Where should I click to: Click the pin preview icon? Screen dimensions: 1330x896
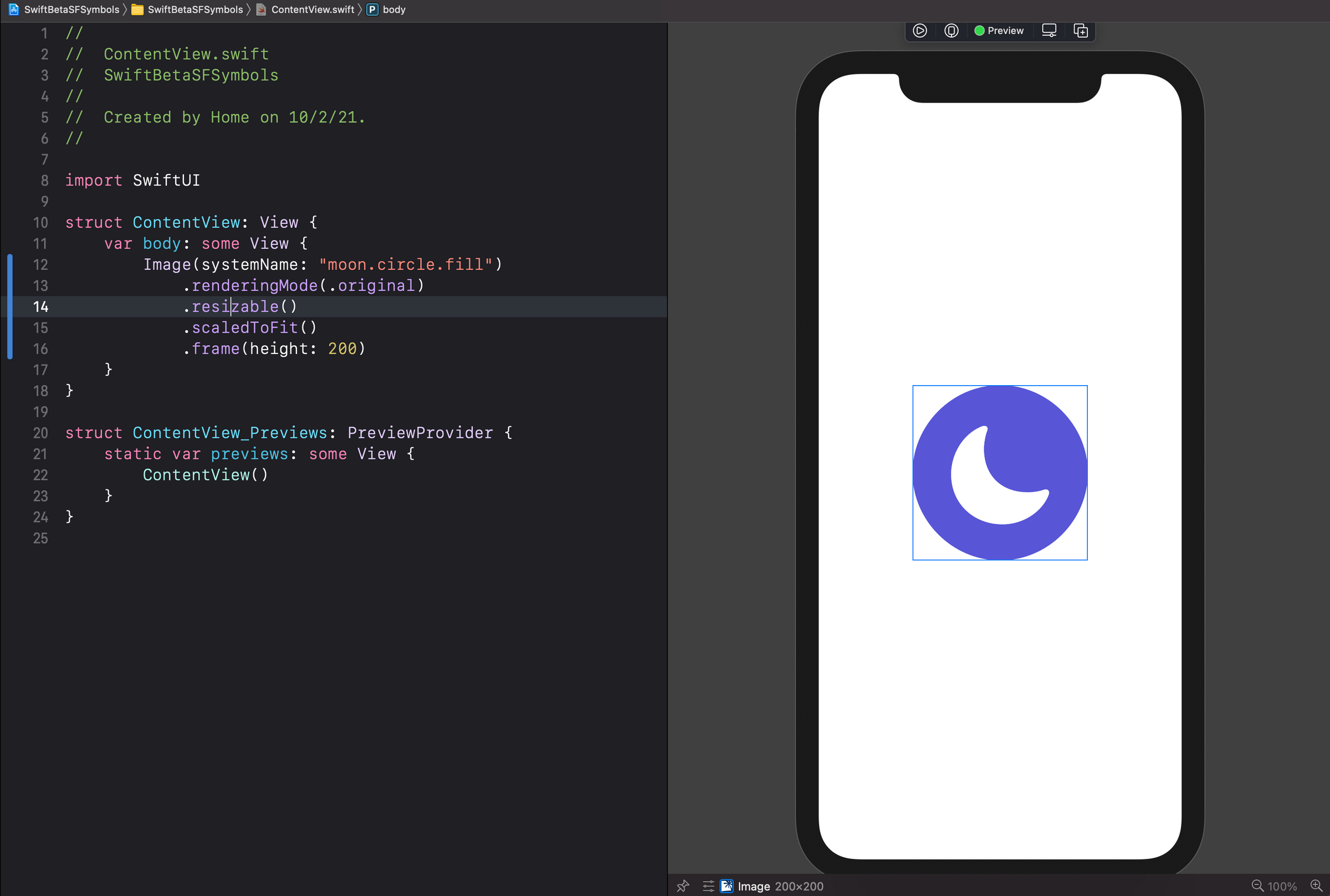coord(683,886)
